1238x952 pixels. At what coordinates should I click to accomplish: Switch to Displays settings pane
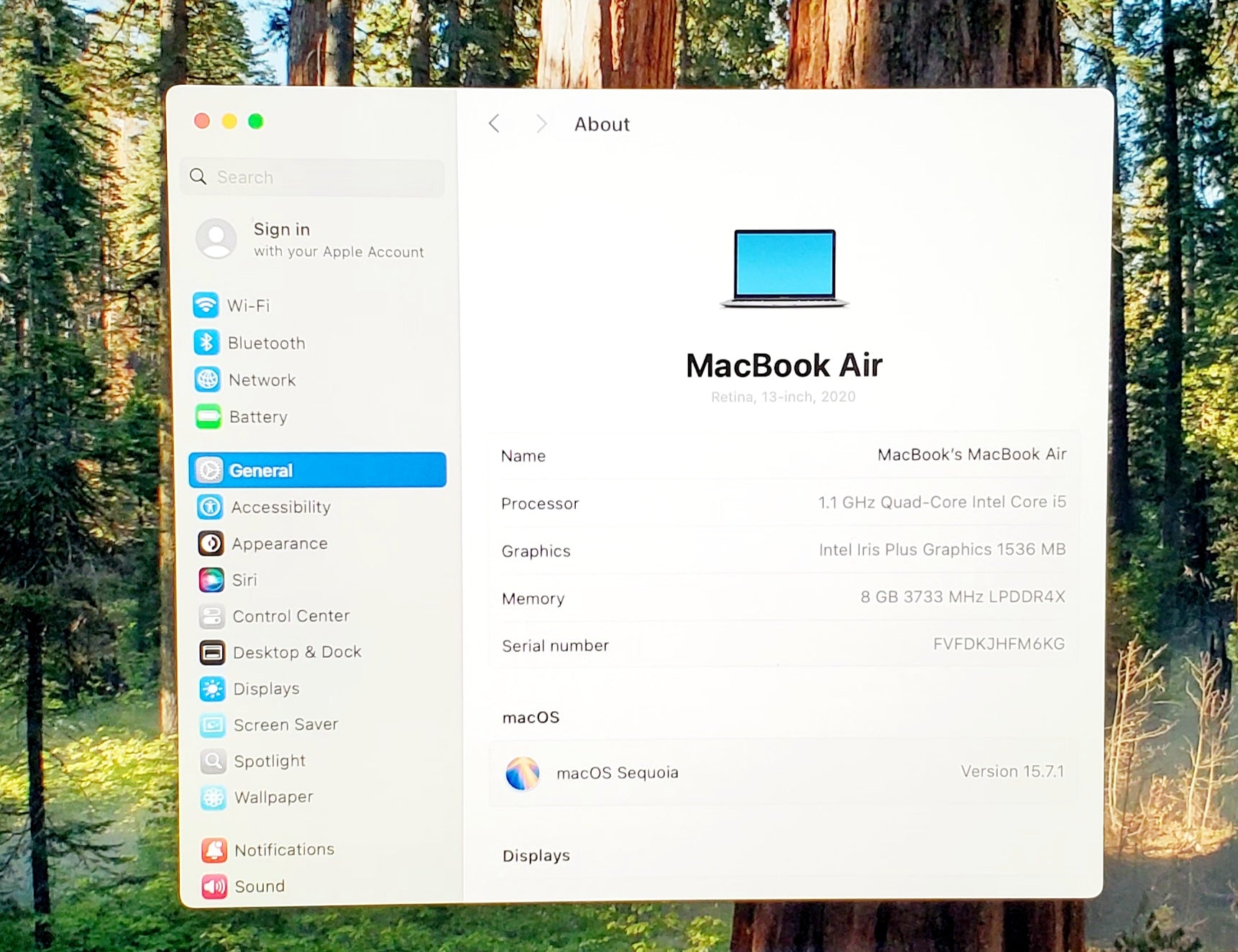(266, 689)
